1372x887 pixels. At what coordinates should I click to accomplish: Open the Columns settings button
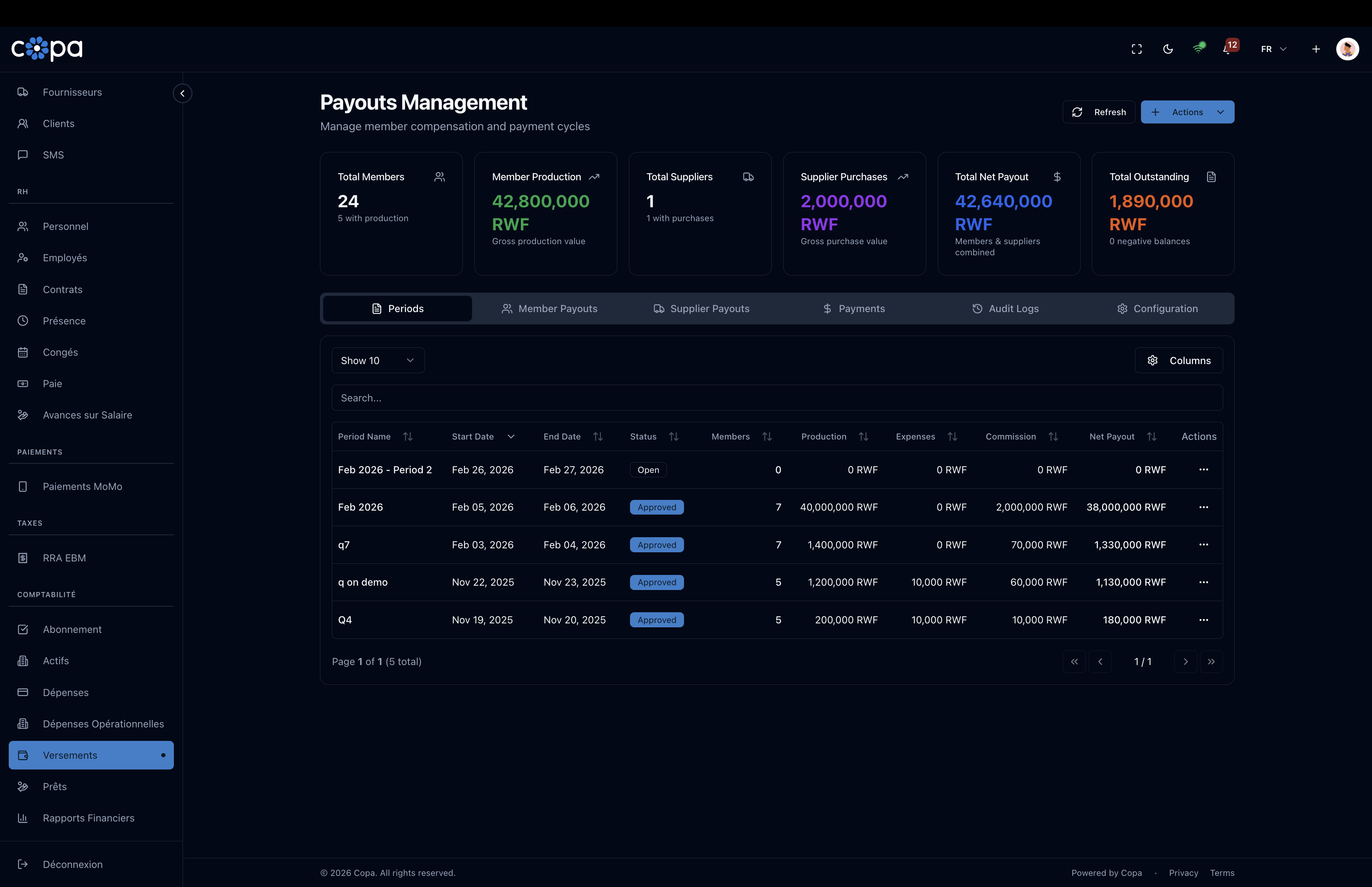tap(1179, 361)
